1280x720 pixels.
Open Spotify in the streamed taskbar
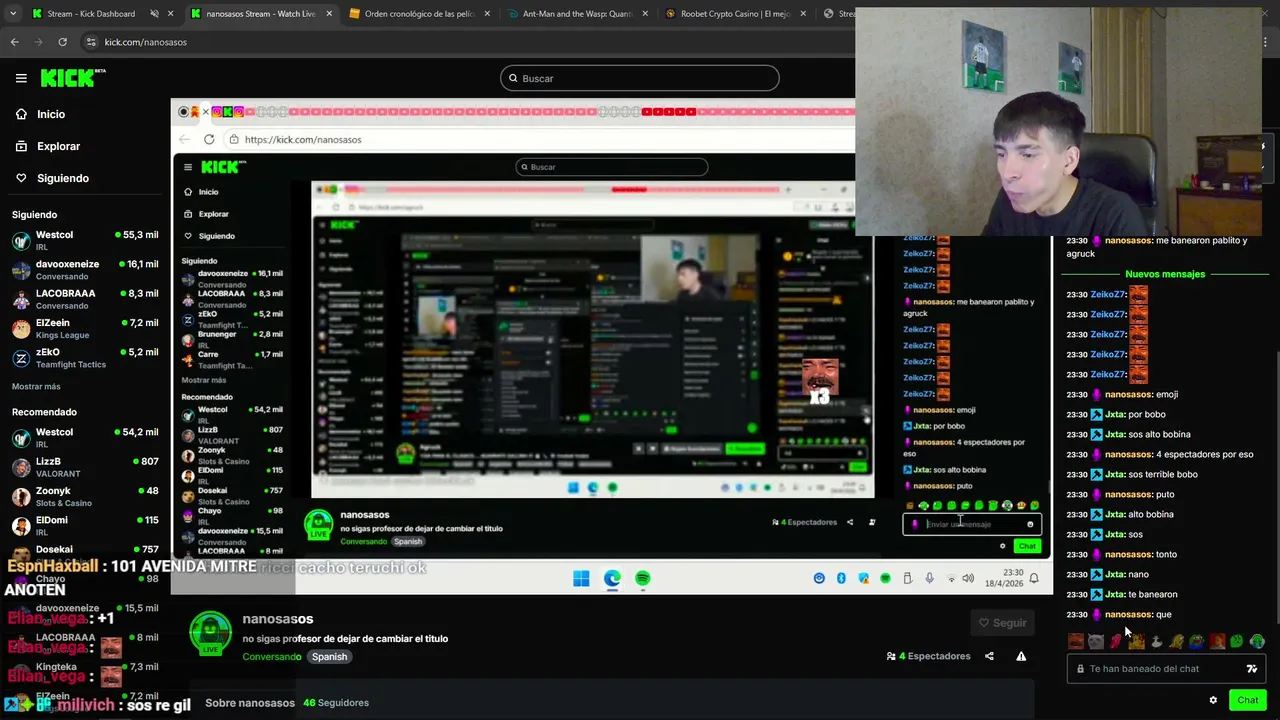click(642, 578)
